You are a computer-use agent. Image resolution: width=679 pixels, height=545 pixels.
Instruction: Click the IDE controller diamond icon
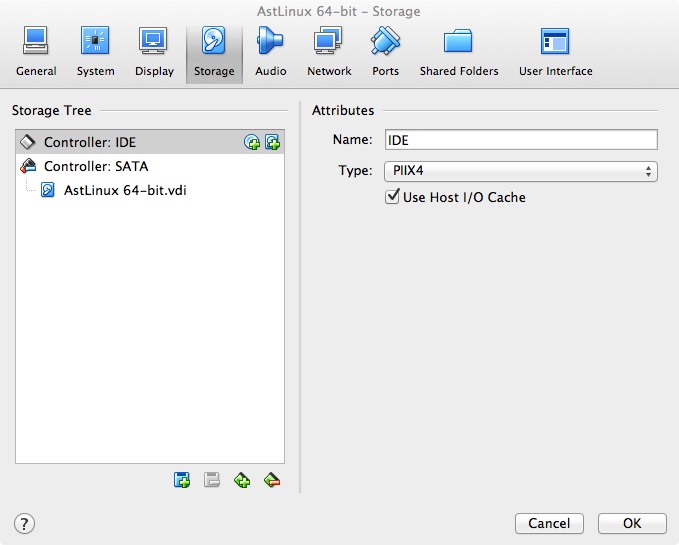click(x=28, y=142)
